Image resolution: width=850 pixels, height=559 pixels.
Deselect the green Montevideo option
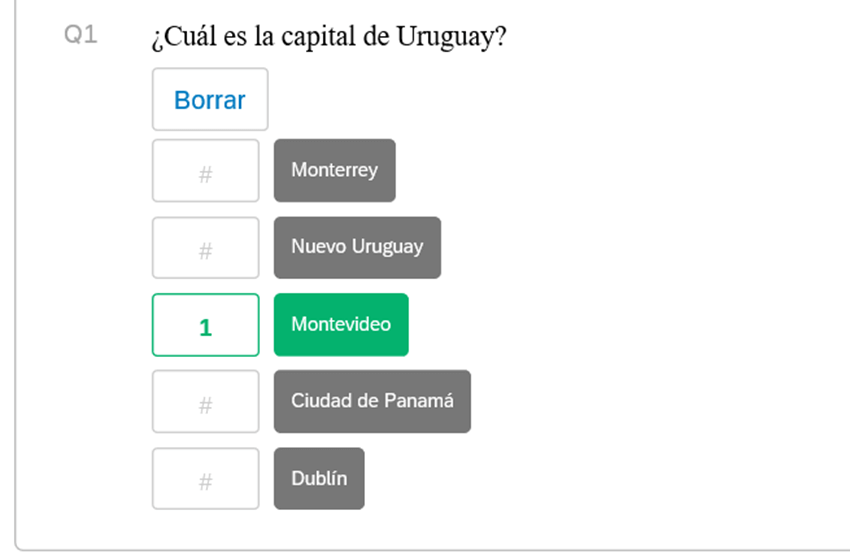point(341,324)
